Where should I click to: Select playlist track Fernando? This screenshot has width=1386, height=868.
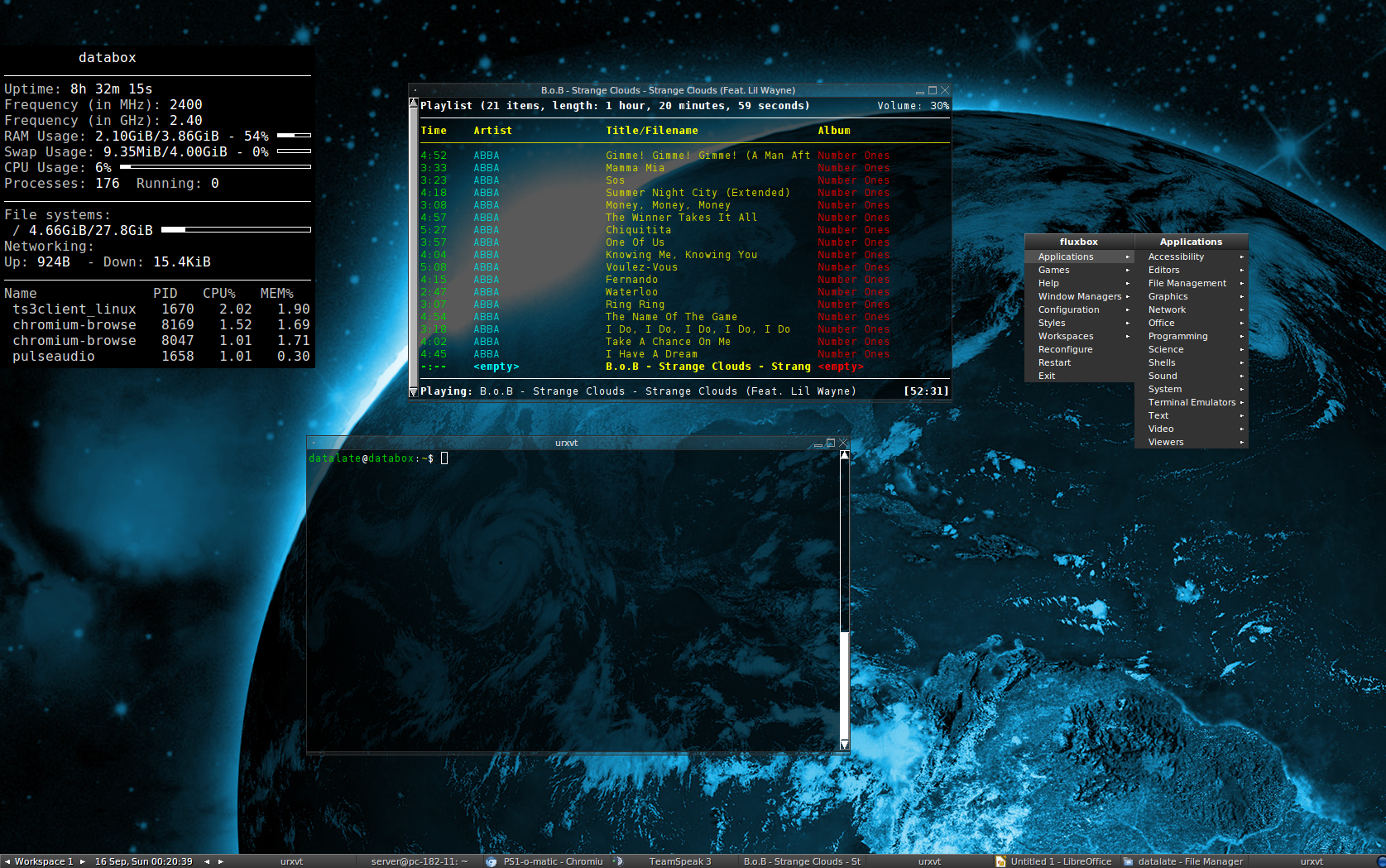[684, 280]
